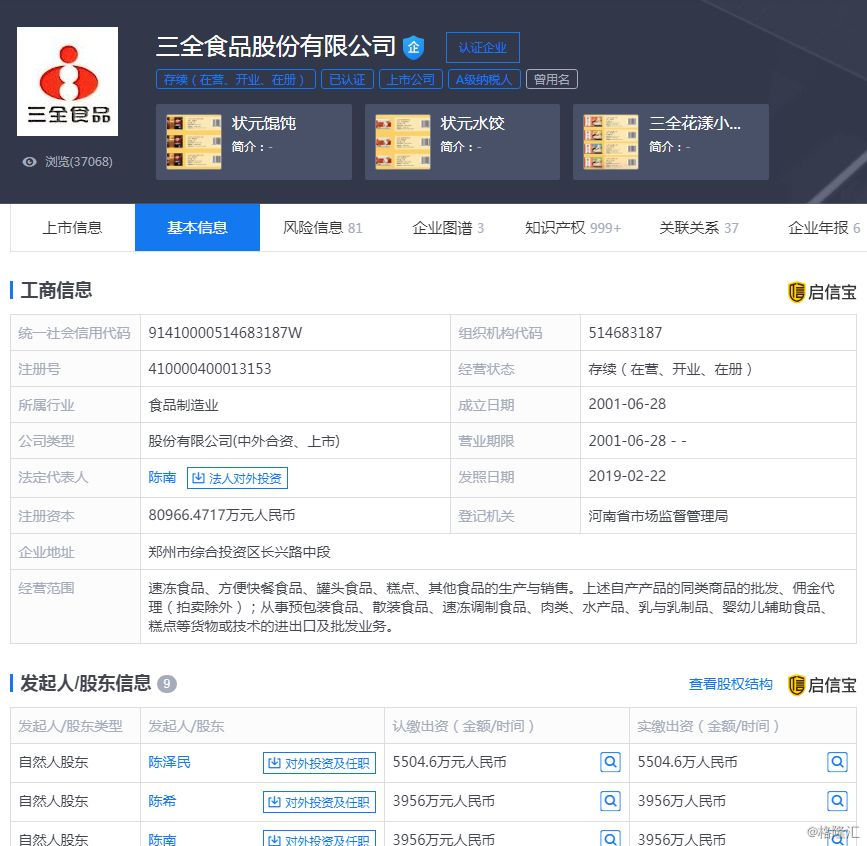Click the 查看股权结构 link

(730, 685)
